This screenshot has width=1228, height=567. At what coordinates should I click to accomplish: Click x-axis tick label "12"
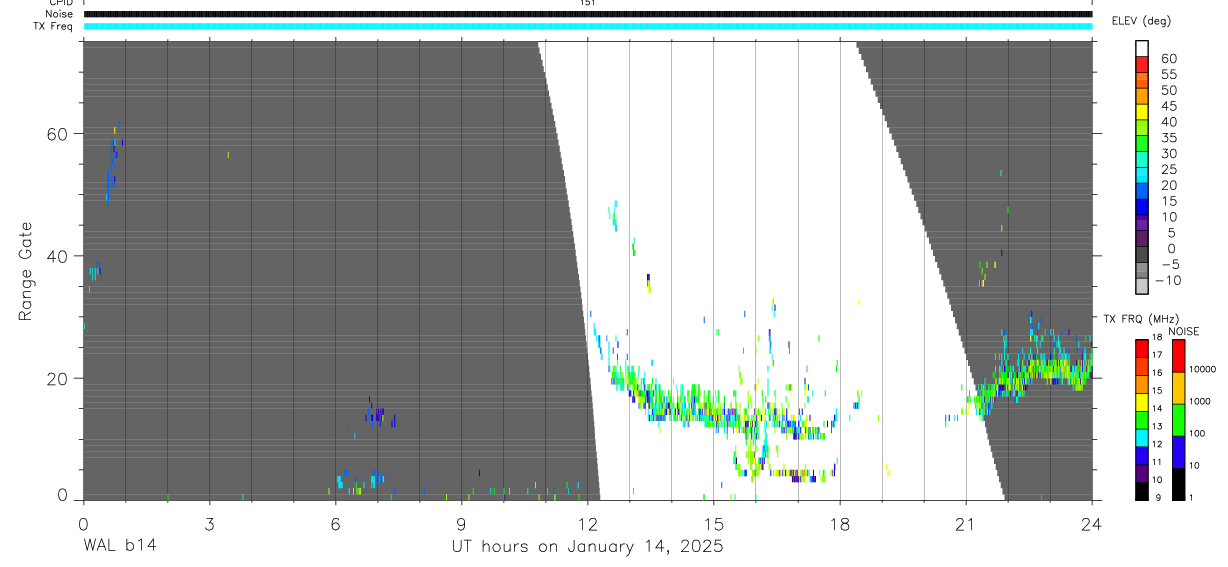[587, 523]
